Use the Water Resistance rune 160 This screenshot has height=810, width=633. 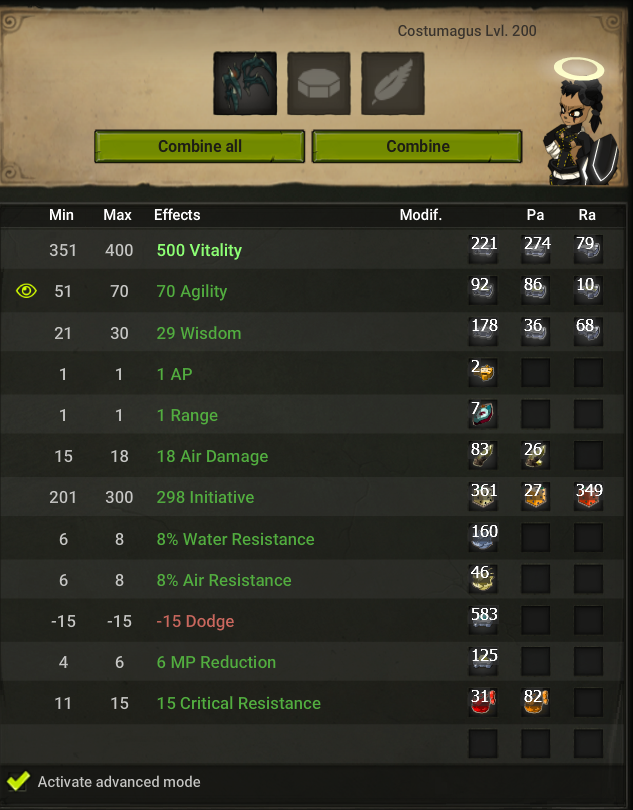tap(483, 537)
